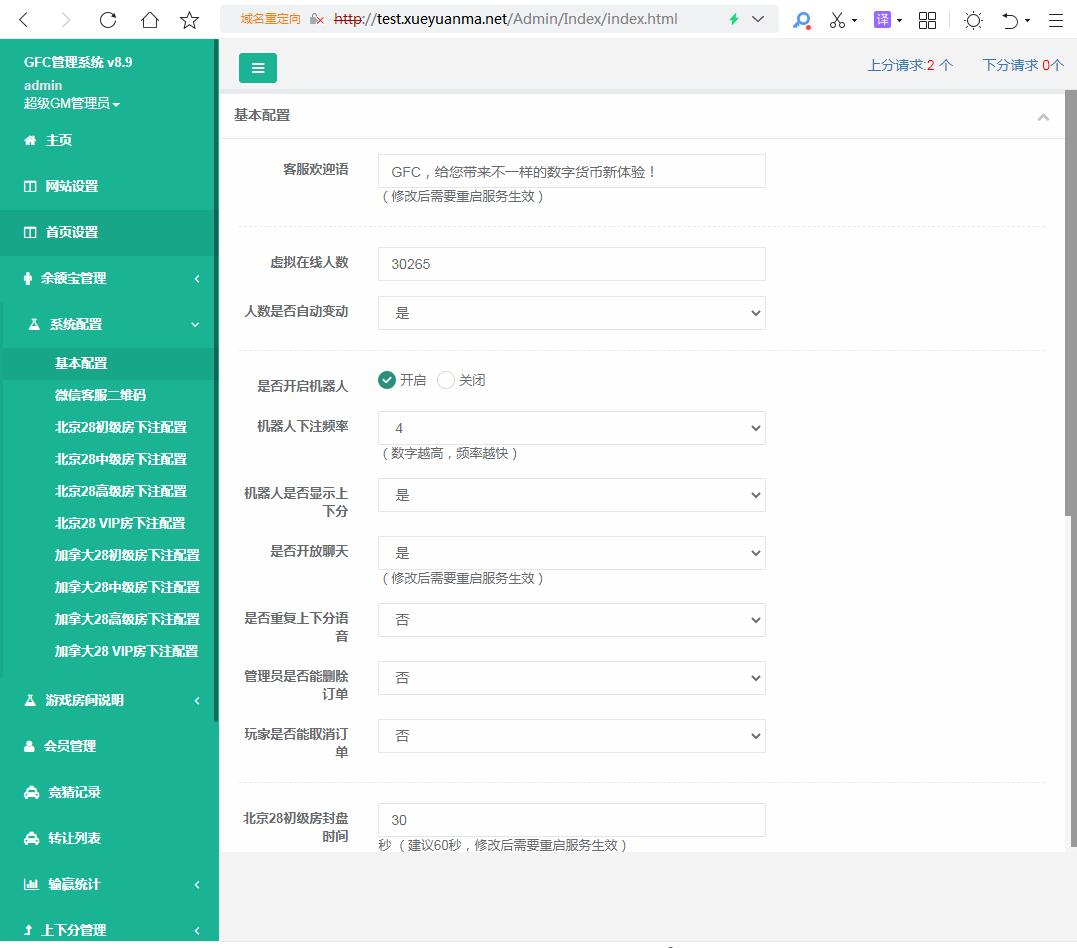This screenshot has height=948, width=1077.
Task: Toggle brightness sun icon in toolbar
Action: click(973, 20)
